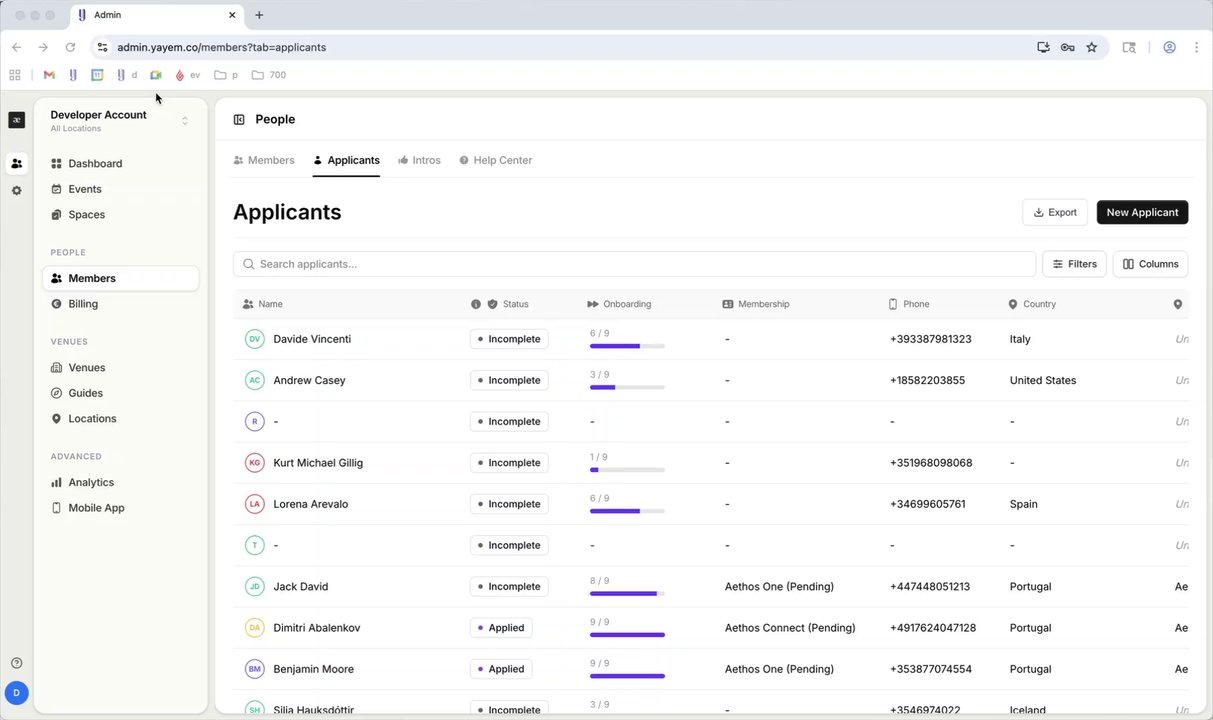Image resolution: width=1213 pixels, height=720 pixels.
Task: Bookmark this page with the star icon
Action: pos(1092,47)
